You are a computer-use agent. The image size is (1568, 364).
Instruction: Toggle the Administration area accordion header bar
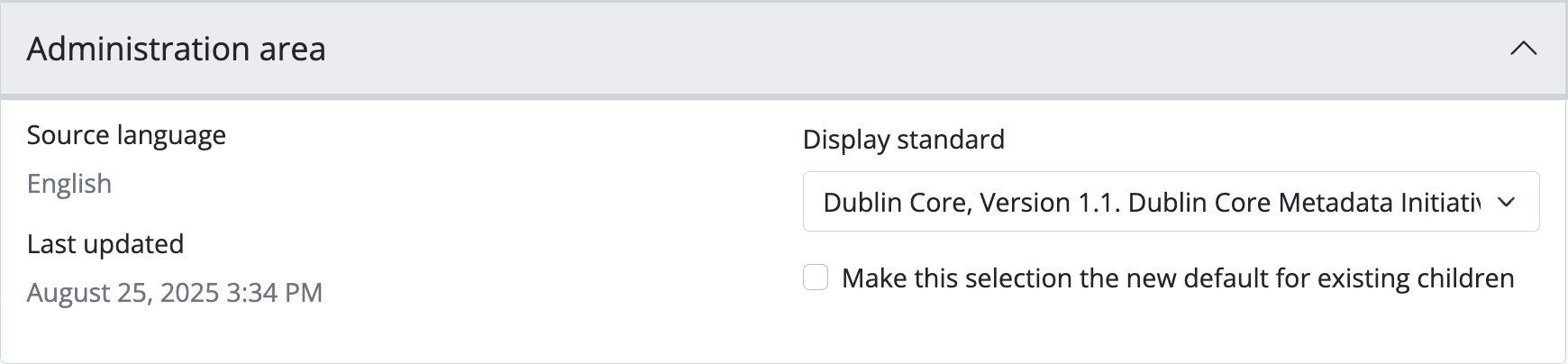(x=784, y=49)
